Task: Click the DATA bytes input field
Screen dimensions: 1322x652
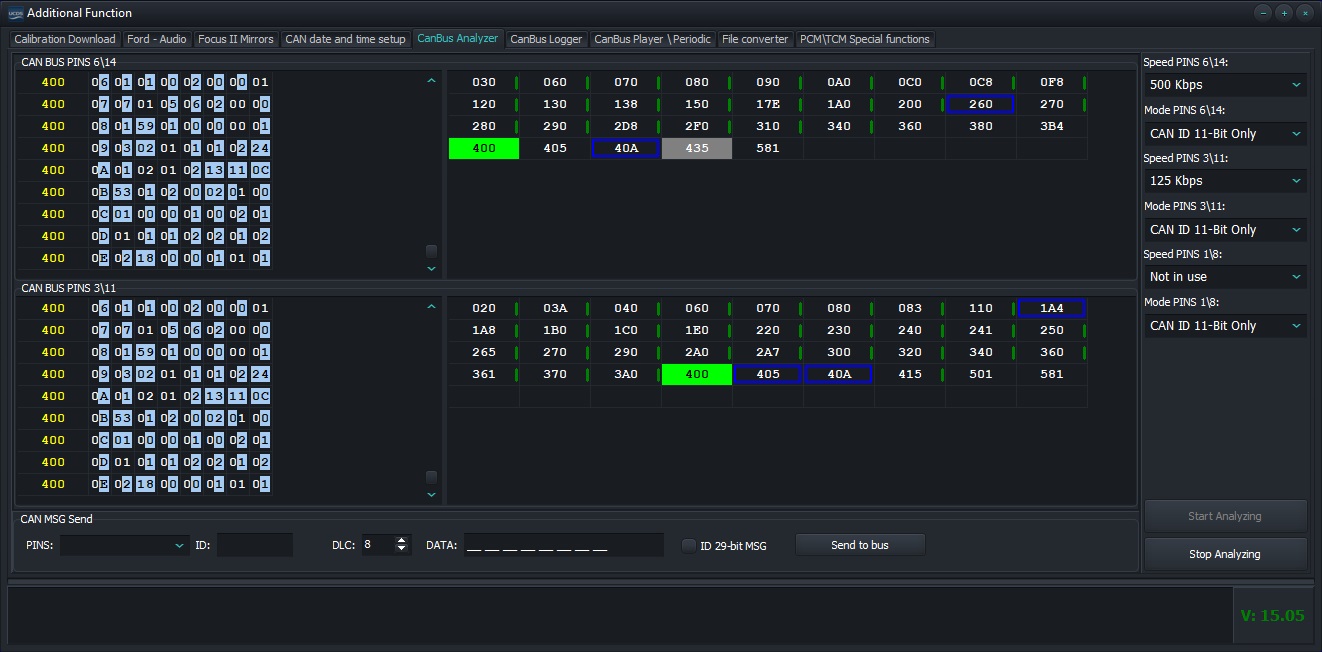Action: (x=563, y=545)
